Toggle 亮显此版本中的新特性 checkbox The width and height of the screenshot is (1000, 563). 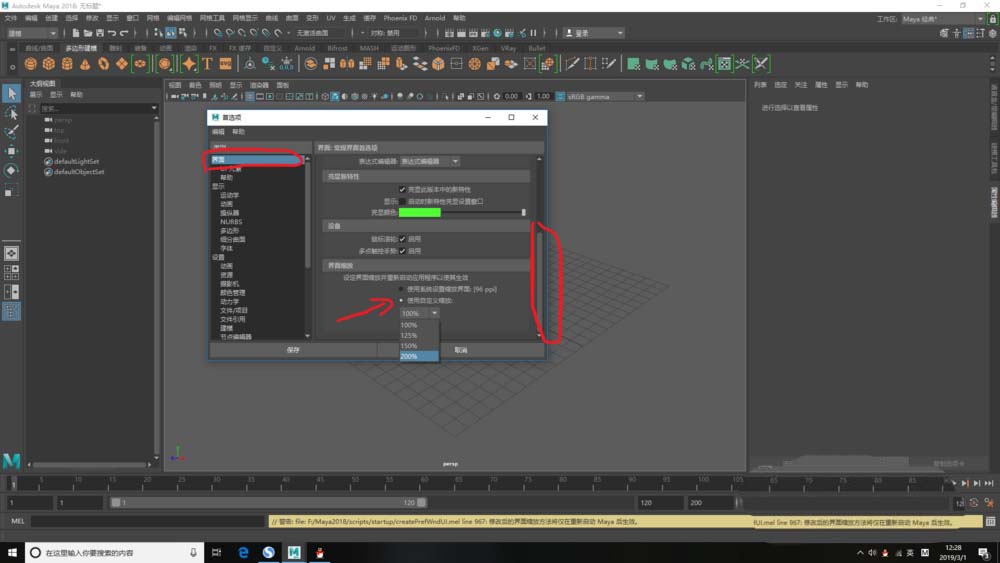point(402,189)
